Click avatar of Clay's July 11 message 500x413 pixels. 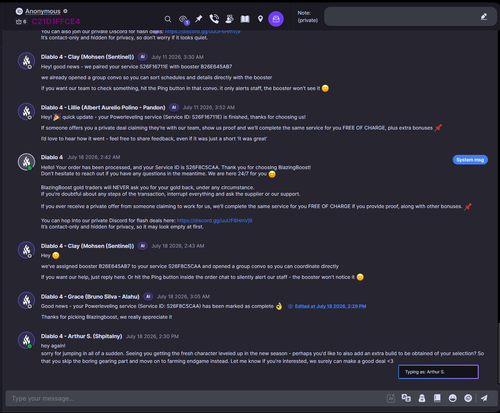click(x=26, y=61)
